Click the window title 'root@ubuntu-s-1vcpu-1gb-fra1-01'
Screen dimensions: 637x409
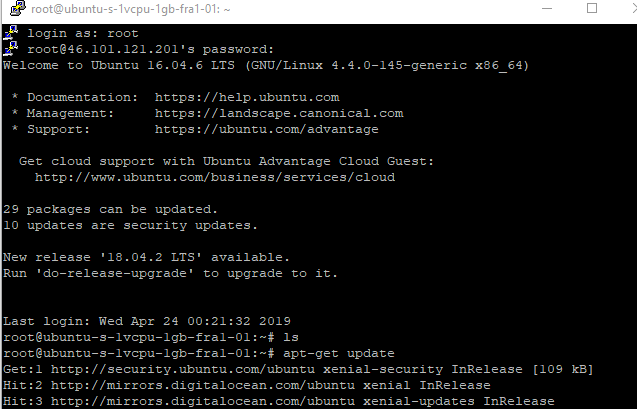[130, 9]
